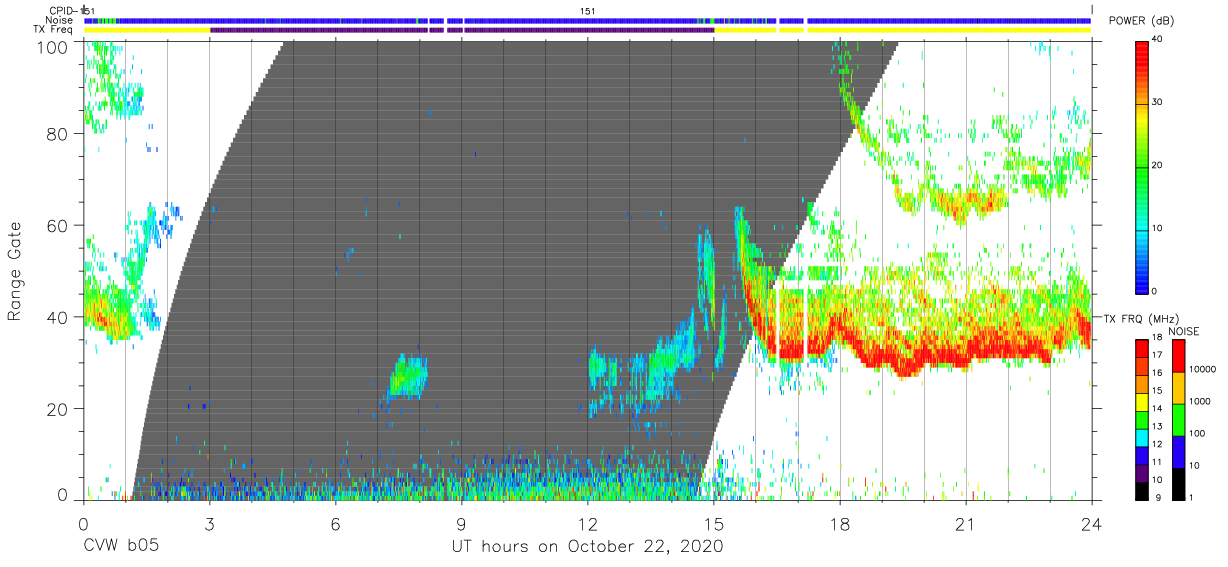Select the NOISE legend title
The height and width of the screenshot is (567, 1228).
point(1184,330)
